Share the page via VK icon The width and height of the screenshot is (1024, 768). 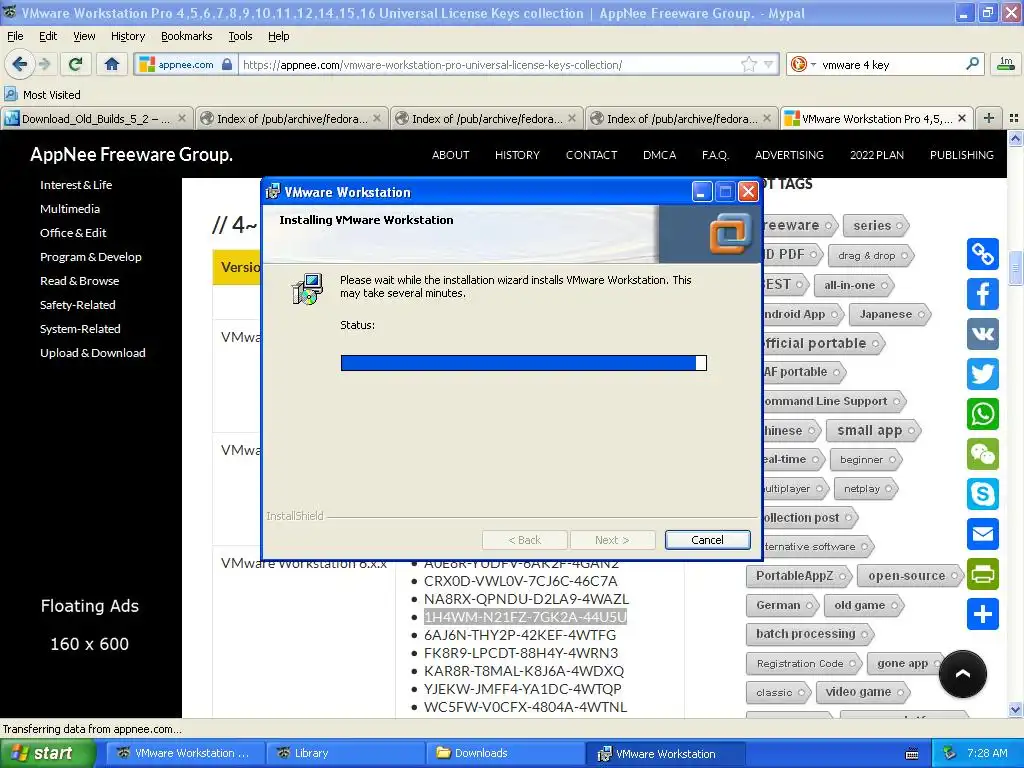[x=982, y=334]
